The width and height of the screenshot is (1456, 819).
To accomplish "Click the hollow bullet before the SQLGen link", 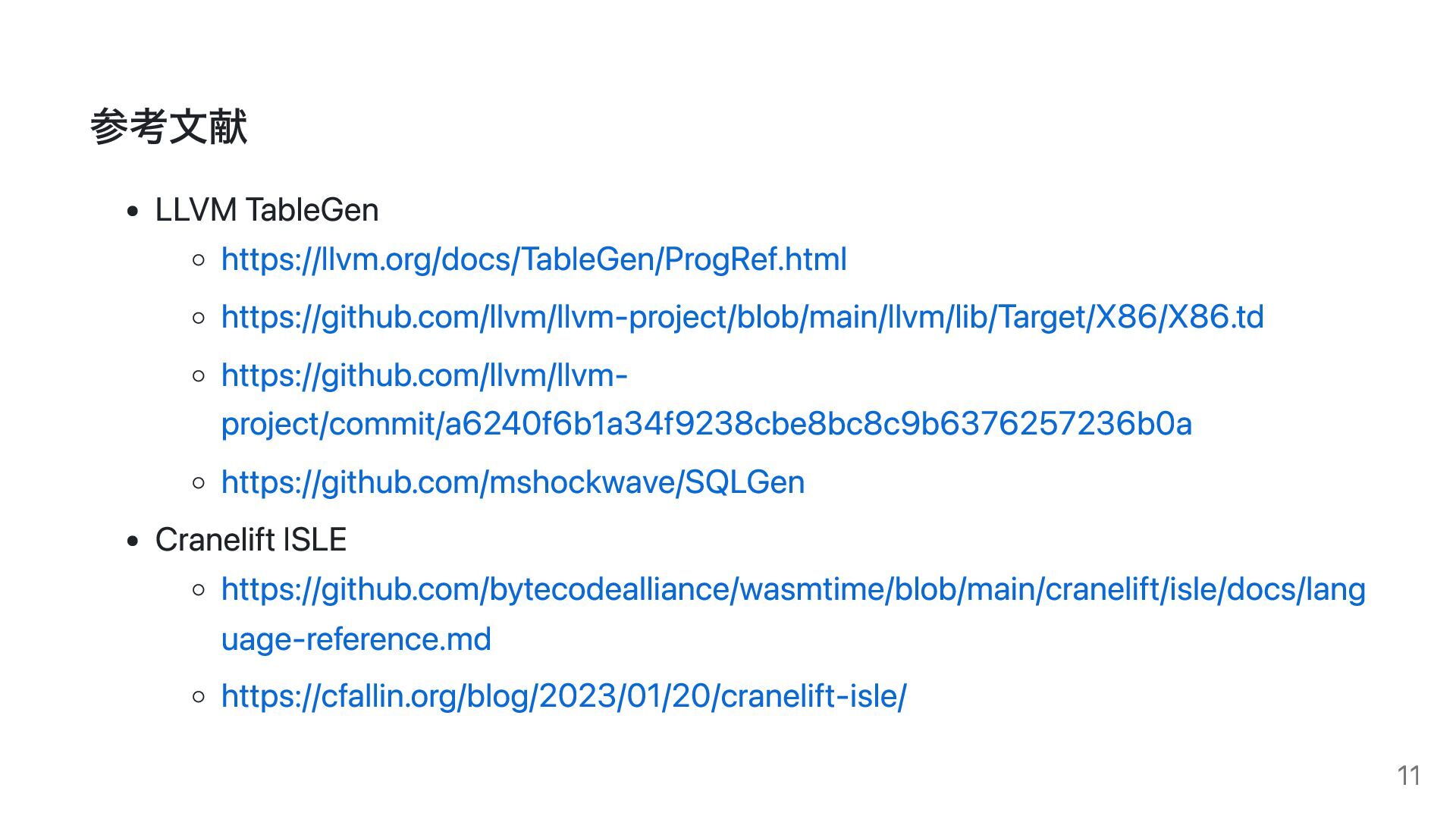I will (199, 482).
